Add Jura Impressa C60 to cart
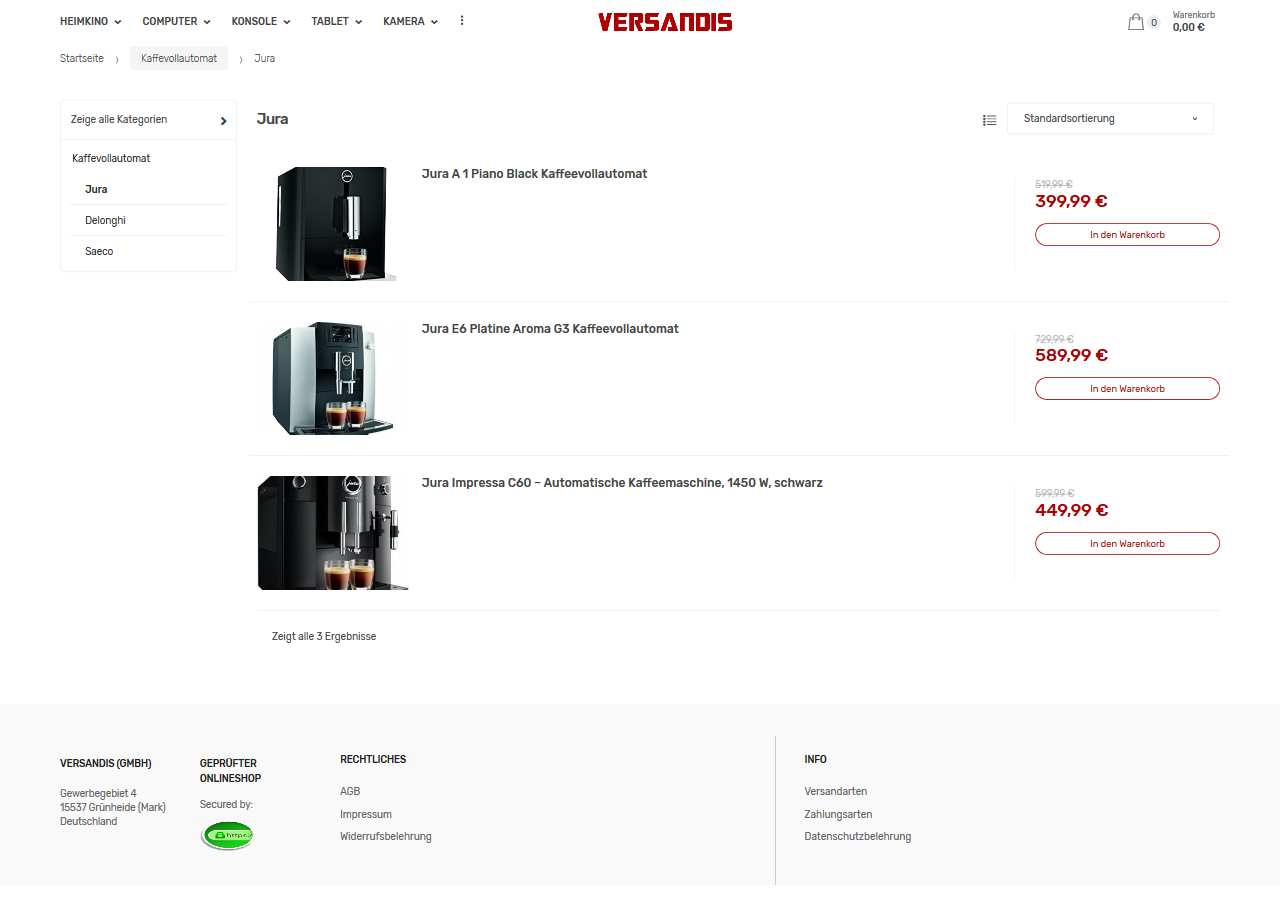This screenshot has width=1280, height=912. coord(1127,543)
